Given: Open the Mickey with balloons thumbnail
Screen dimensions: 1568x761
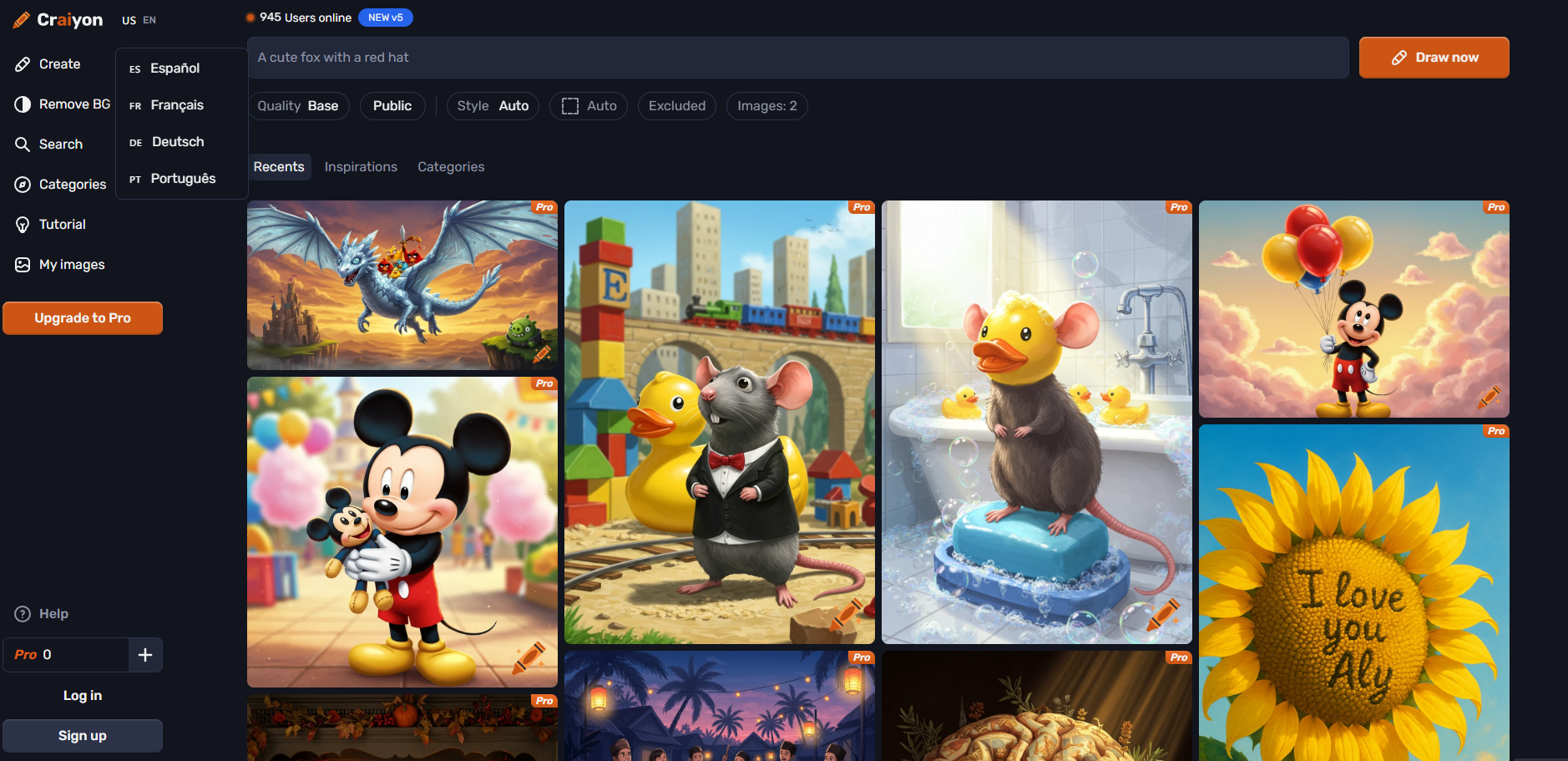Looking at the screenshot, I should [1354, 309].
